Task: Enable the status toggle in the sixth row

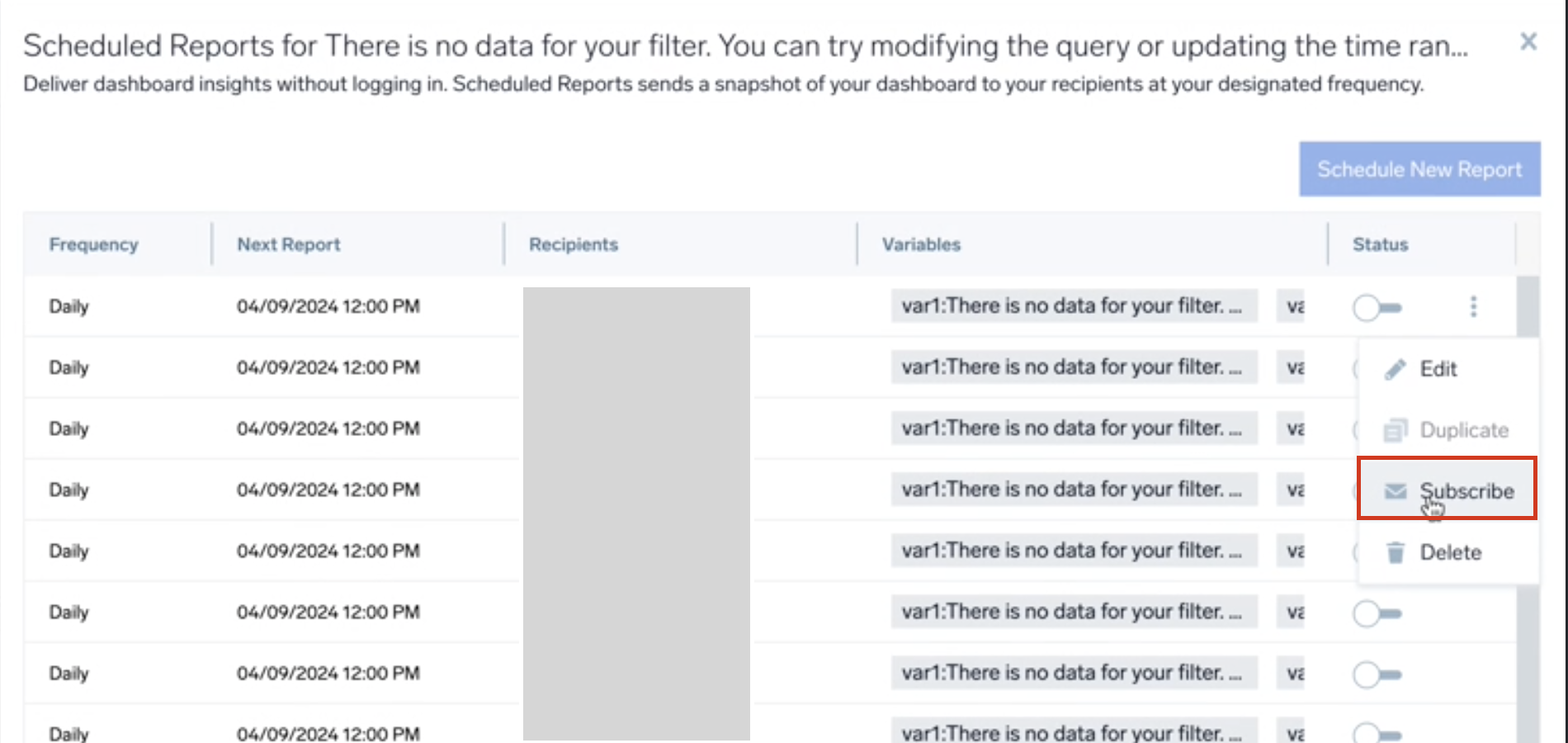Action: tap(1377, 613)
